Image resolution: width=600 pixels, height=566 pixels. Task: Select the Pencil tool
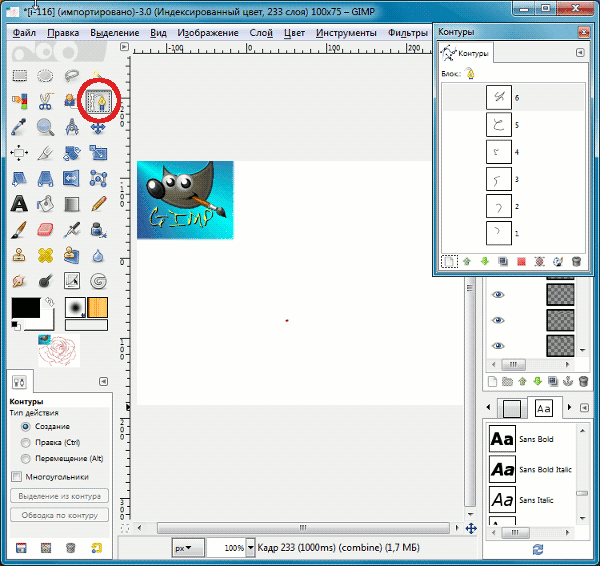click(x=98, y=204)
